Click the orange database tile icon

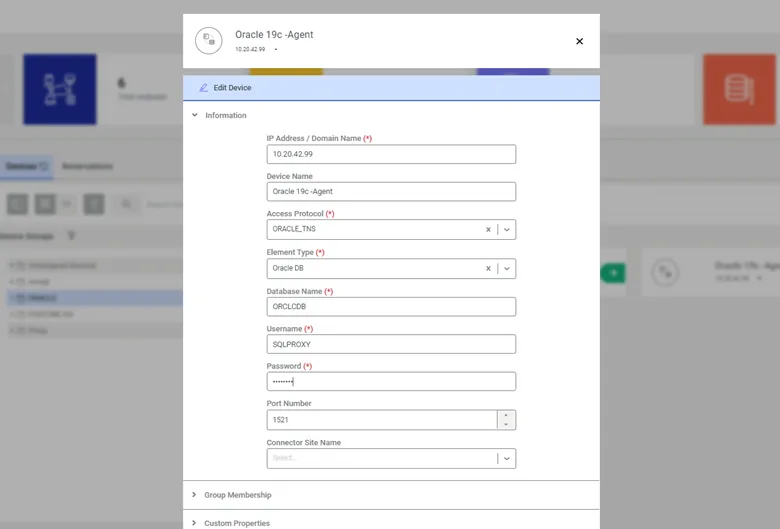point(739,89)
